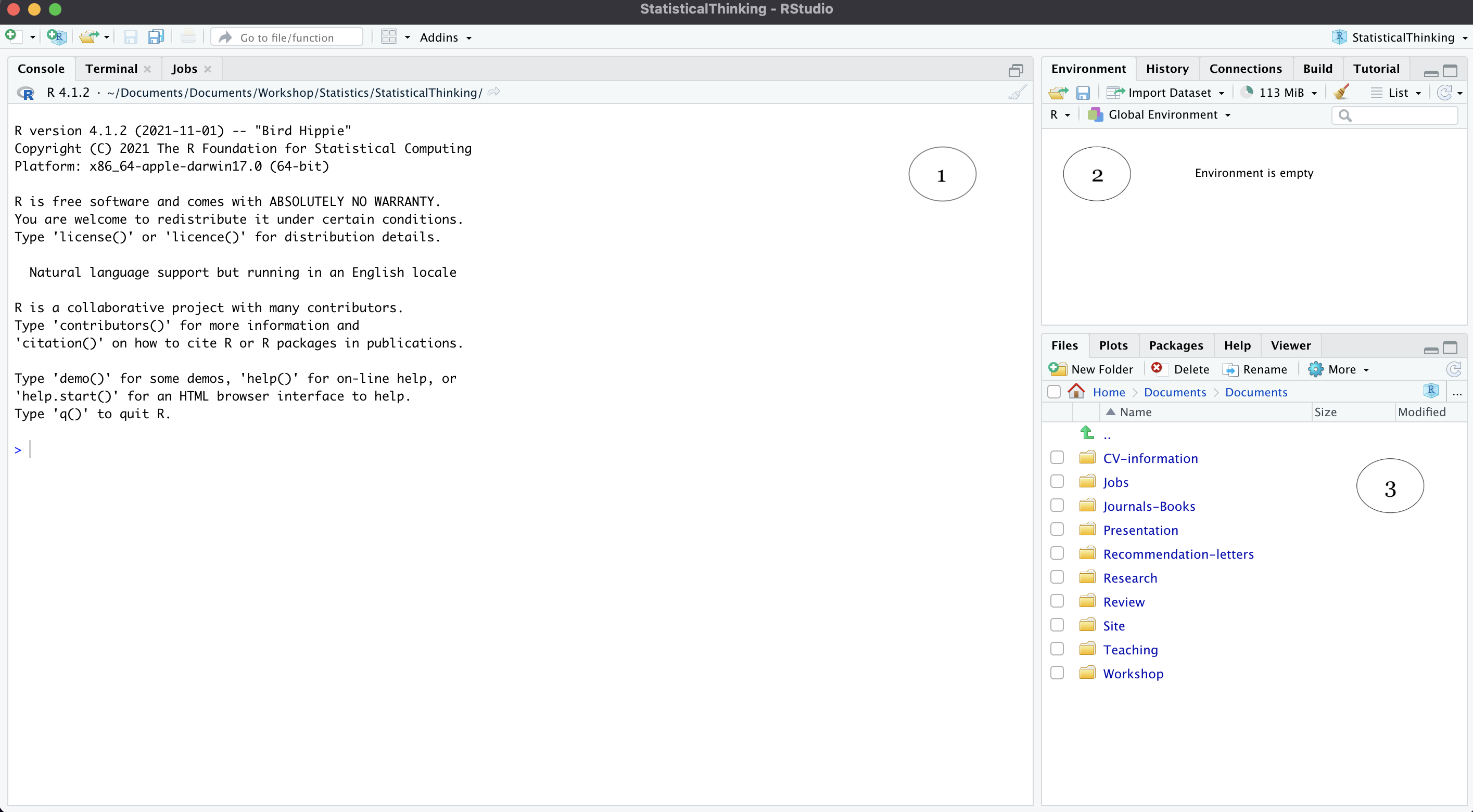
Task: Switch to the Terminal tab
Action: 111,69
